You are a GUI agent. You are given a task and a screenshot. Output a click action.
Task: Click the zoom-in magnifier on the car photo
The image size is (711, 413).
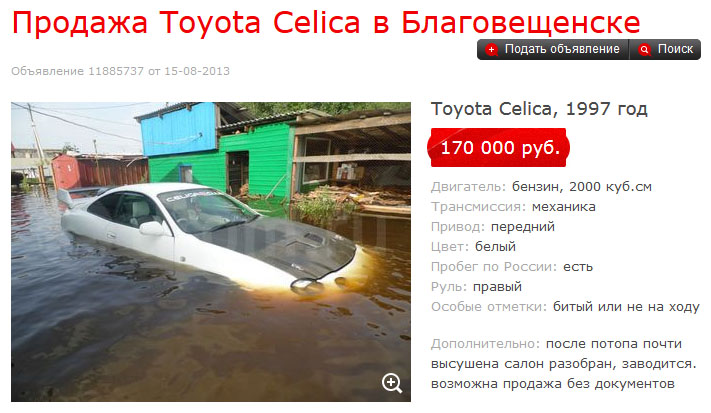coord(392,383)
